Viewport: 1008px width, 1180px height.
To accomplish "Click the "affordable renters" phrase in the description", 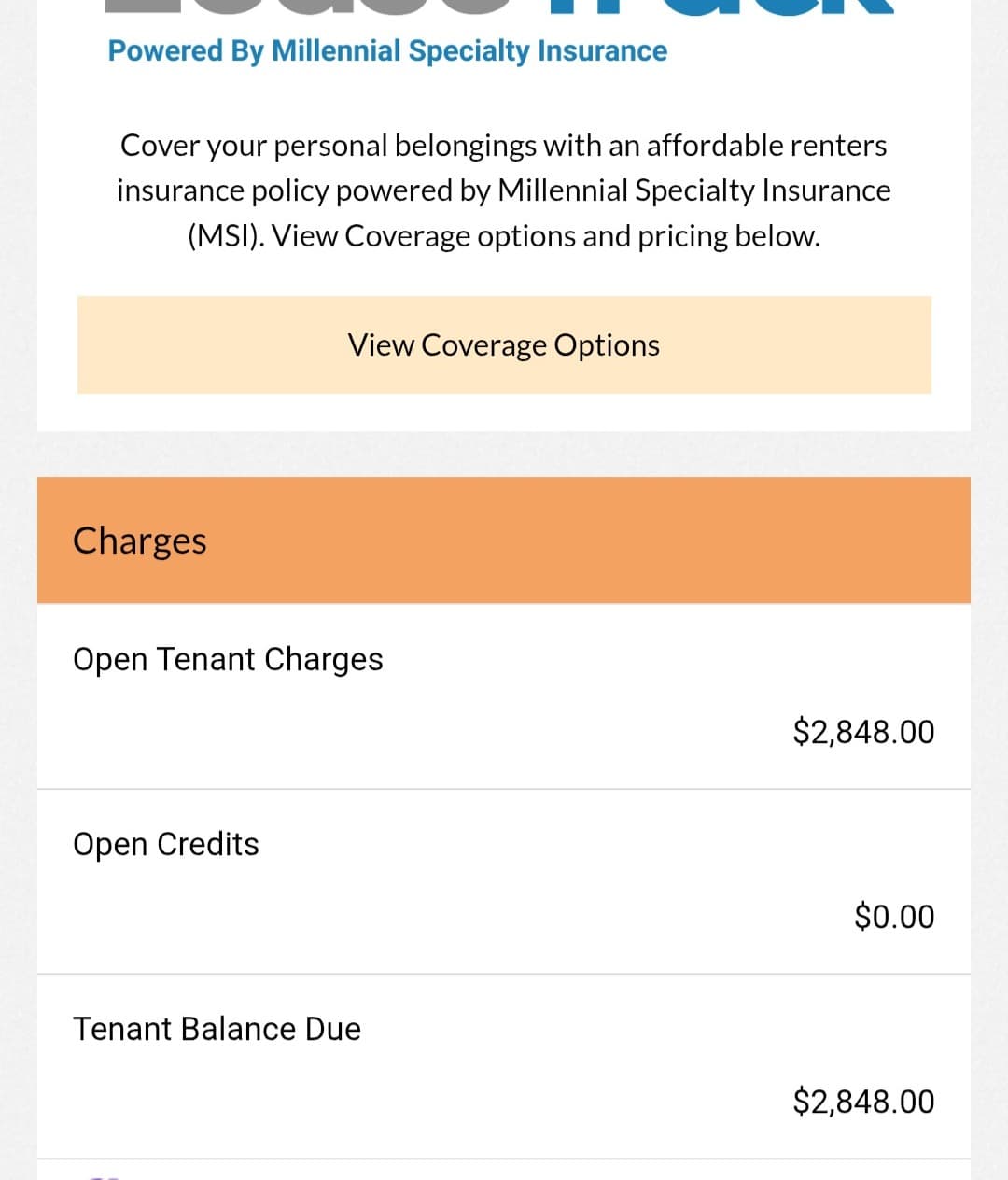I will point(766,146).
